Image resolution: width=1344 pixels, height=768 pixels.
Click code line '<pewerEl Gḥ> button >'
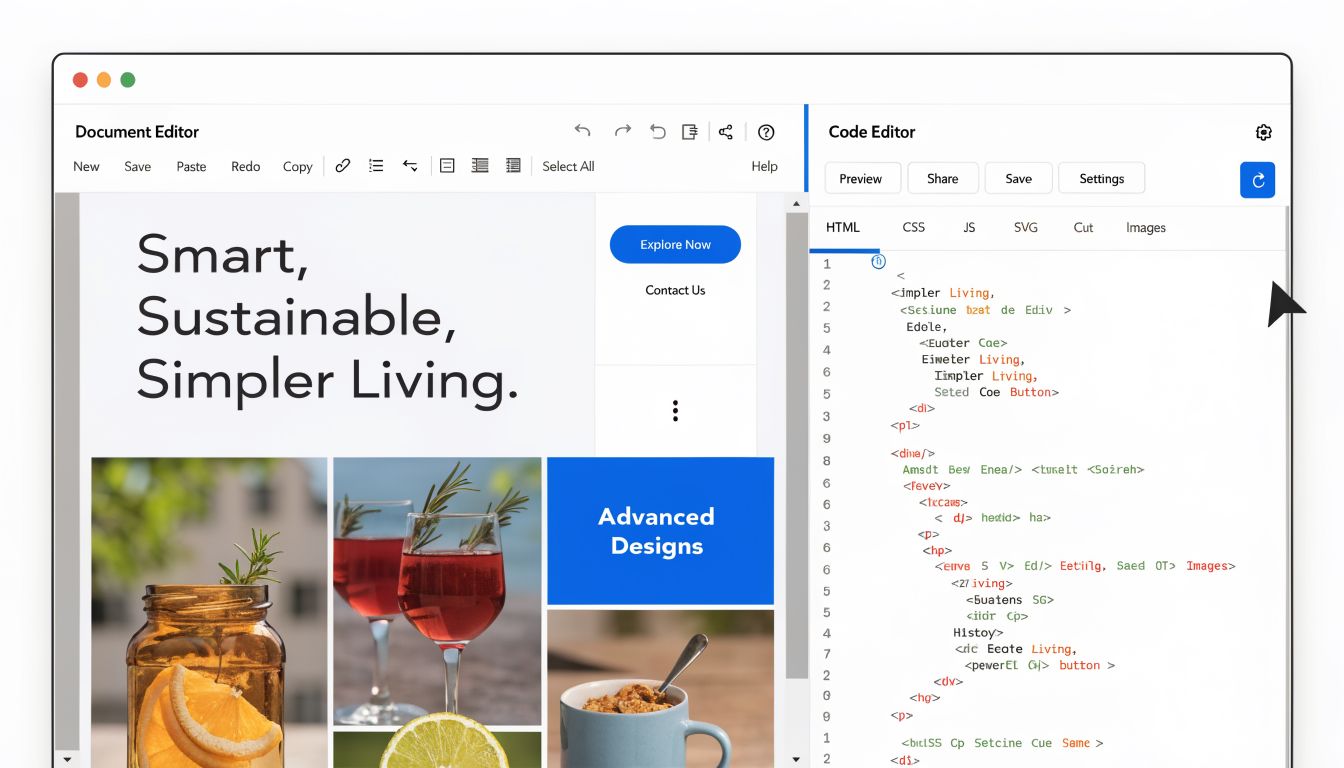click(x=1040, y=665)
